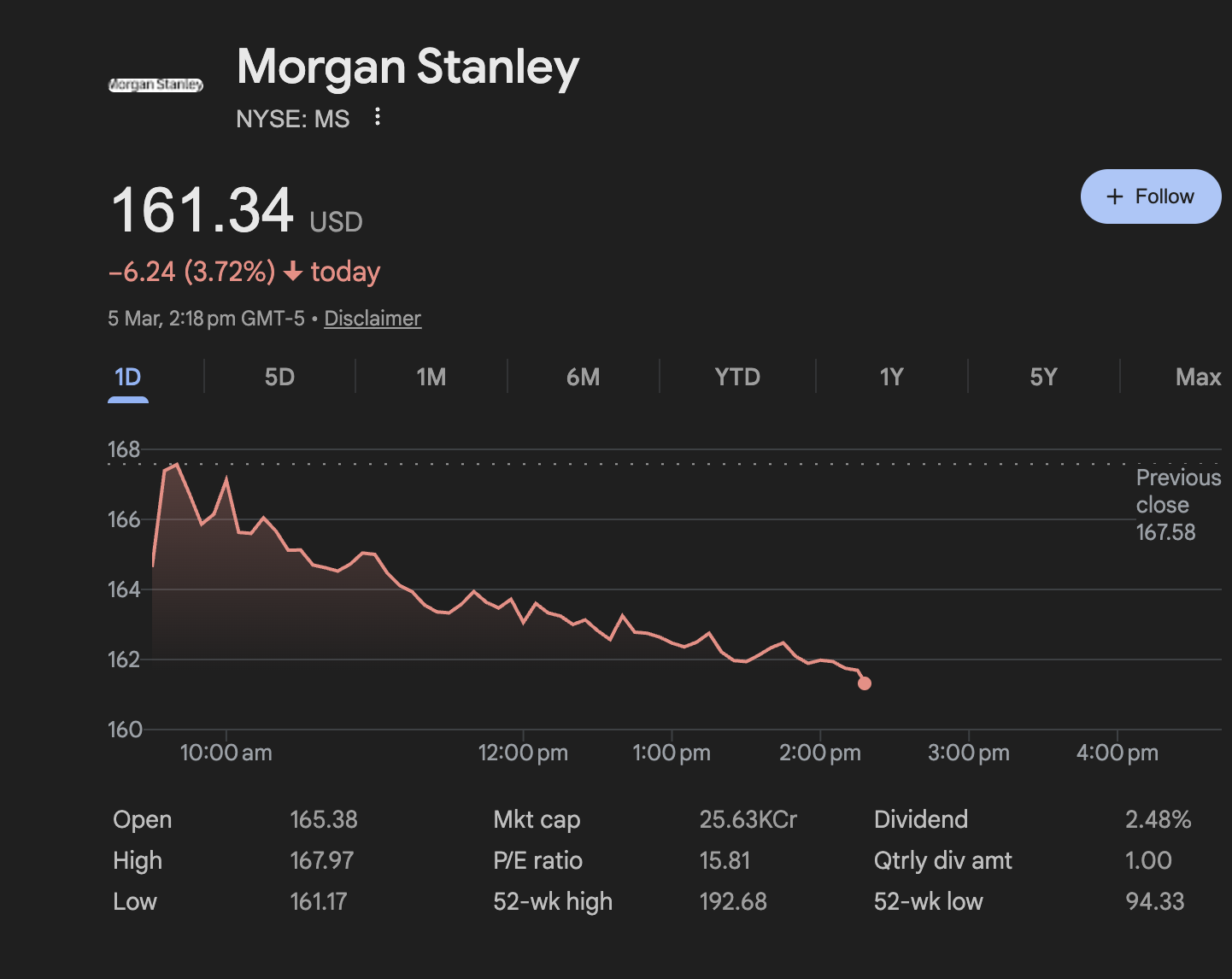The width and height of the screenshot is (1232, 979).
Task: Select the 1Y chart period
Action: [x=891, y=377]
